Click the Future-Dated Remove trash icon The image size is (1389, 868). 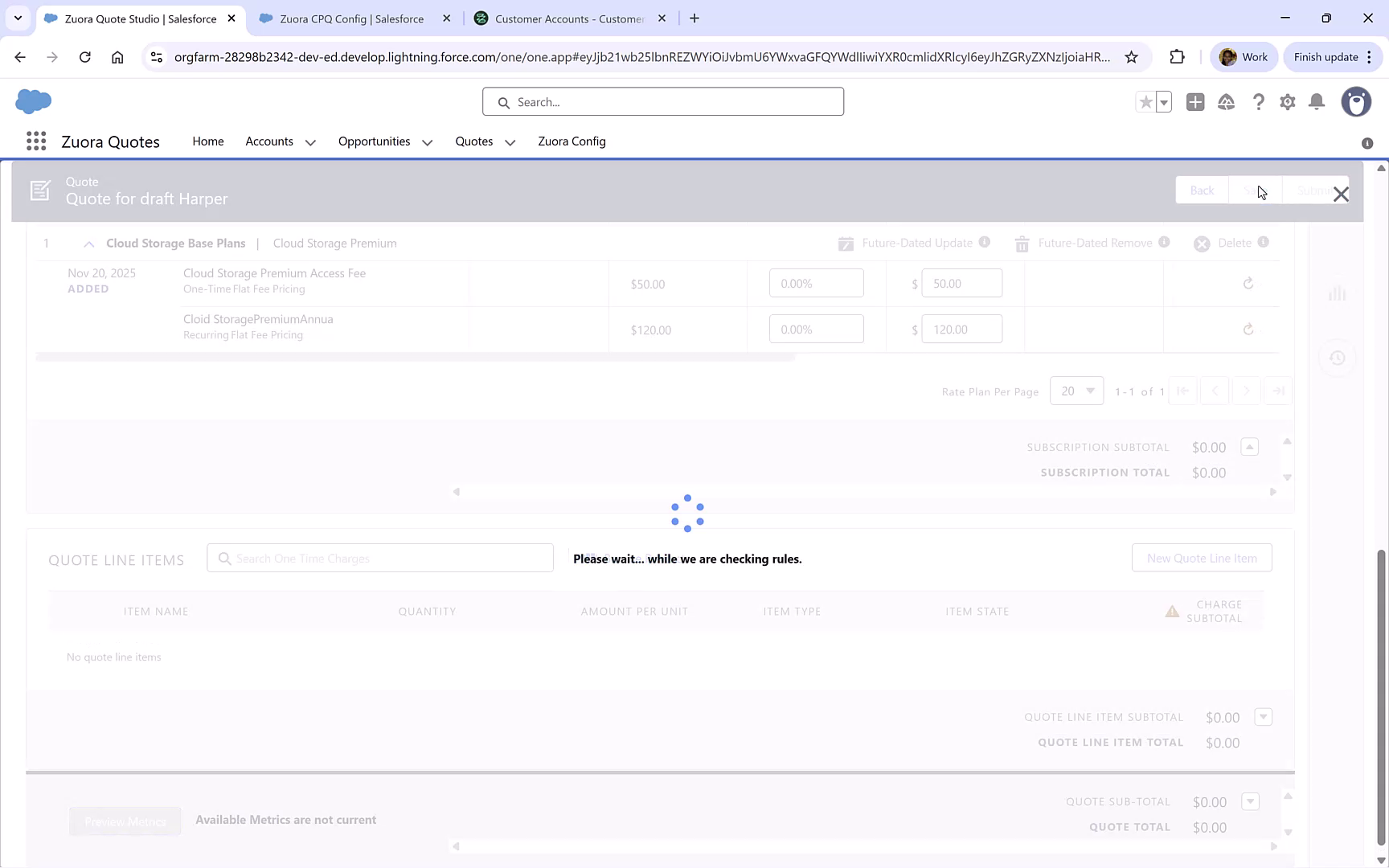click(1022, 244)
